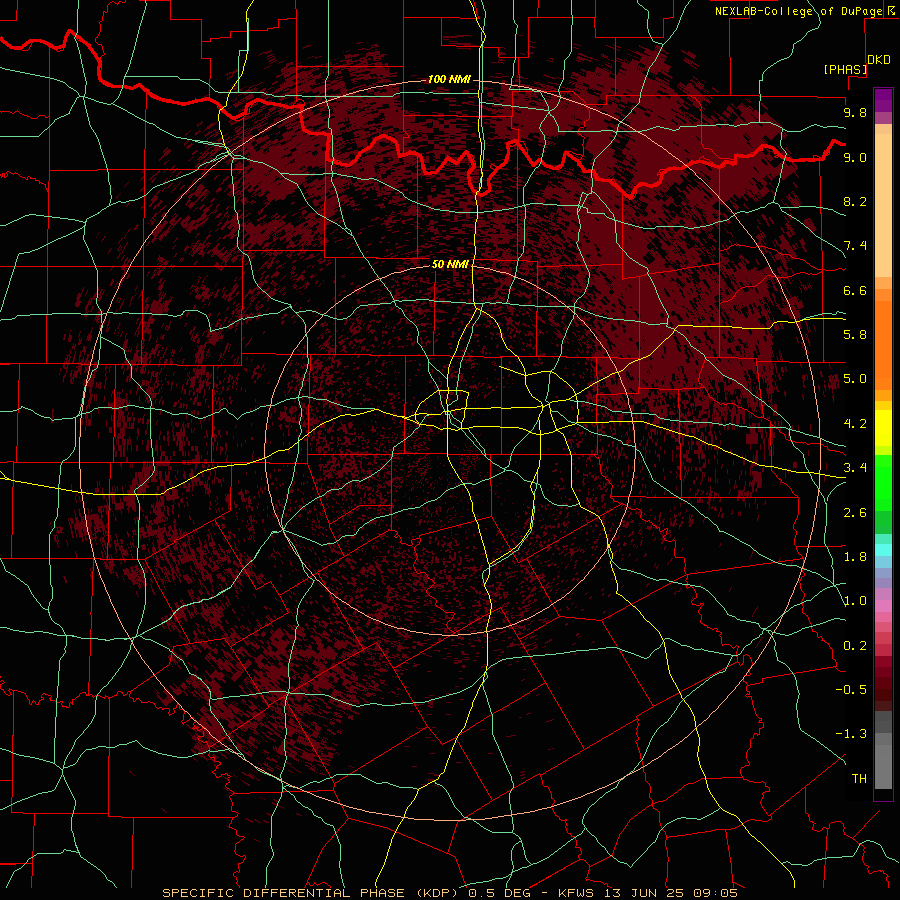Click the 3.4 value on the scale
Viewport: 900px width, 900px height.
pos(855,468)
